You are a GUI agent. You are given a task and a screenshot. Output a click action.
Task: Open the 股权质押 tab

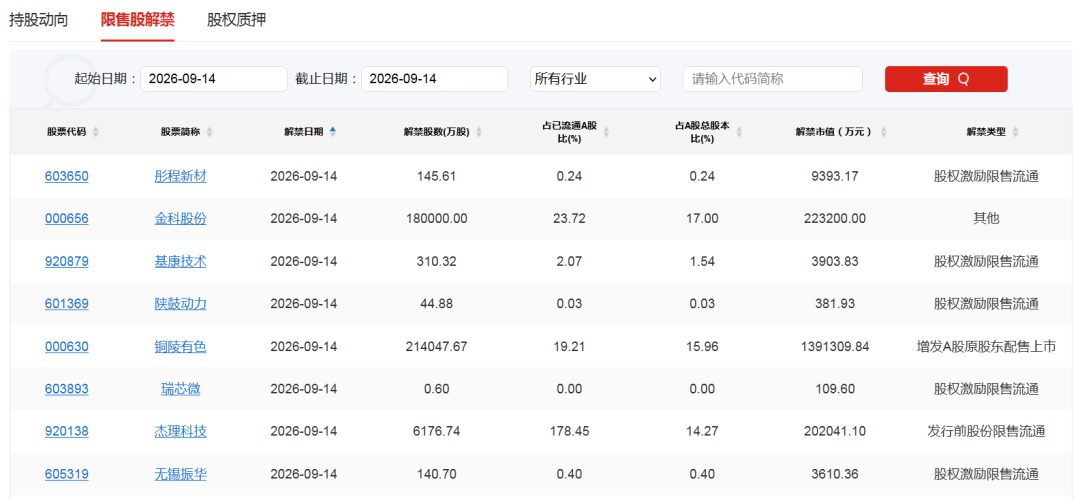[x=236, y=20]
